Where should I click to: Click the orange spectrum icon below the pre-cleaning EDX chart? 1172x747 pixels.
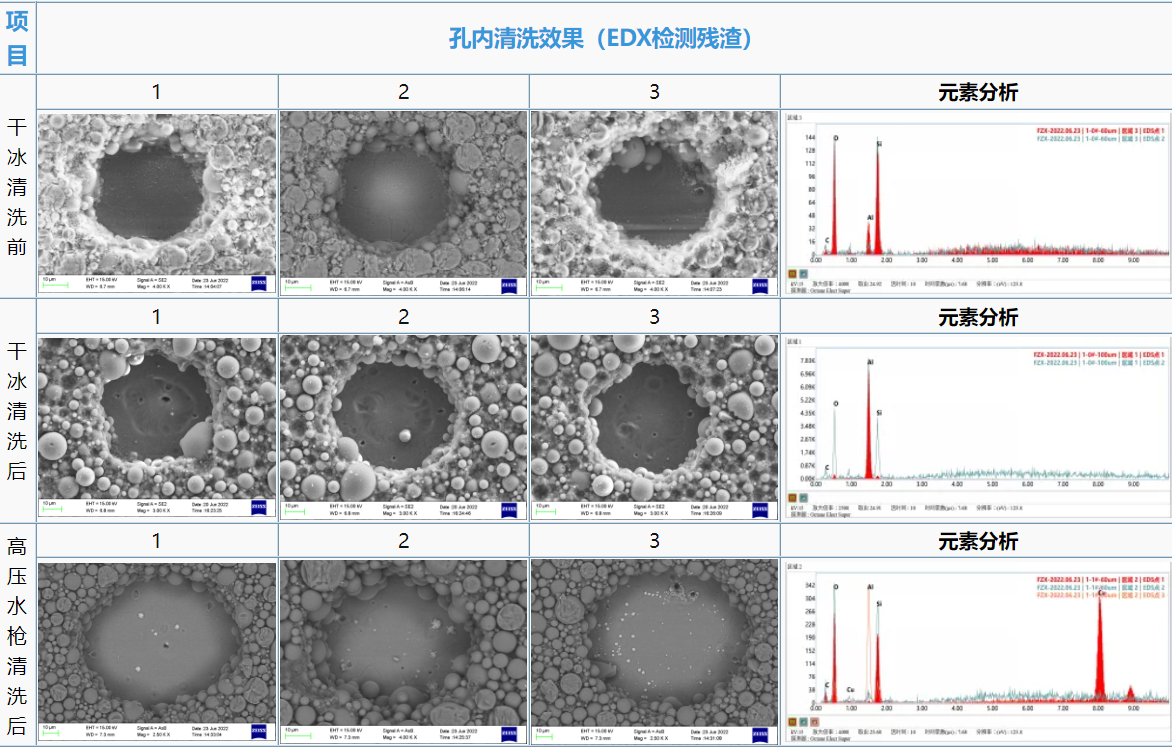coord(792,272)
